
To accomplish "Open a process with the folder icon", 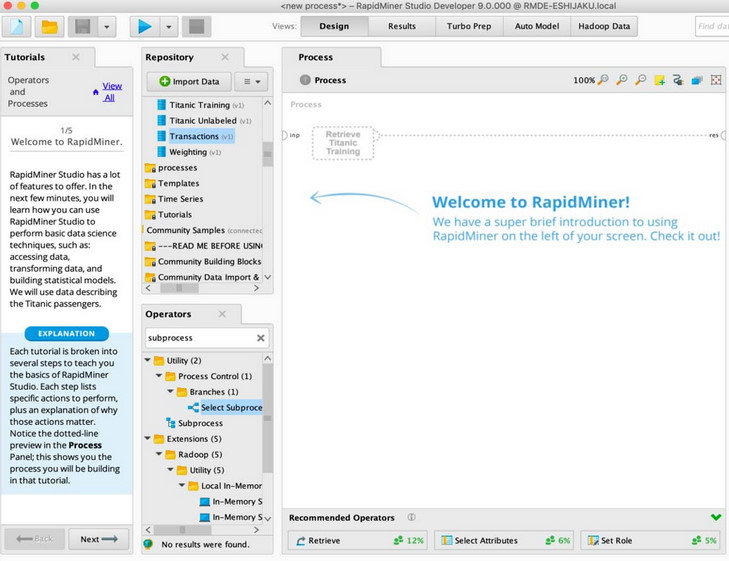I will (49, 26).
